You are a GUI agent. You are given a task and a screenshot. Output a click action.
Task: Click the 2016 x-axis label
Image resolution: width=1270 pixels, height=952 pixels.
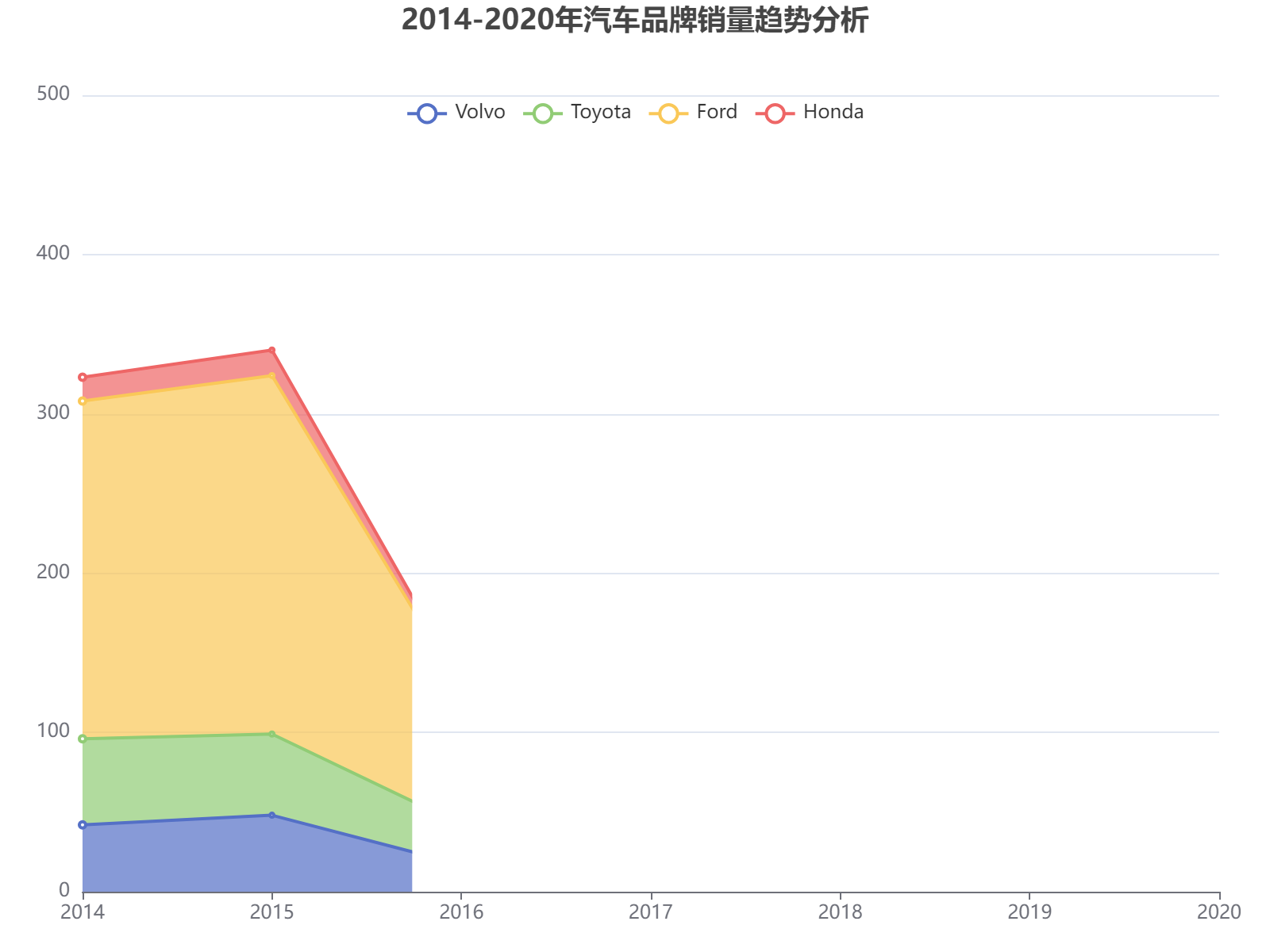pos(461,912)
